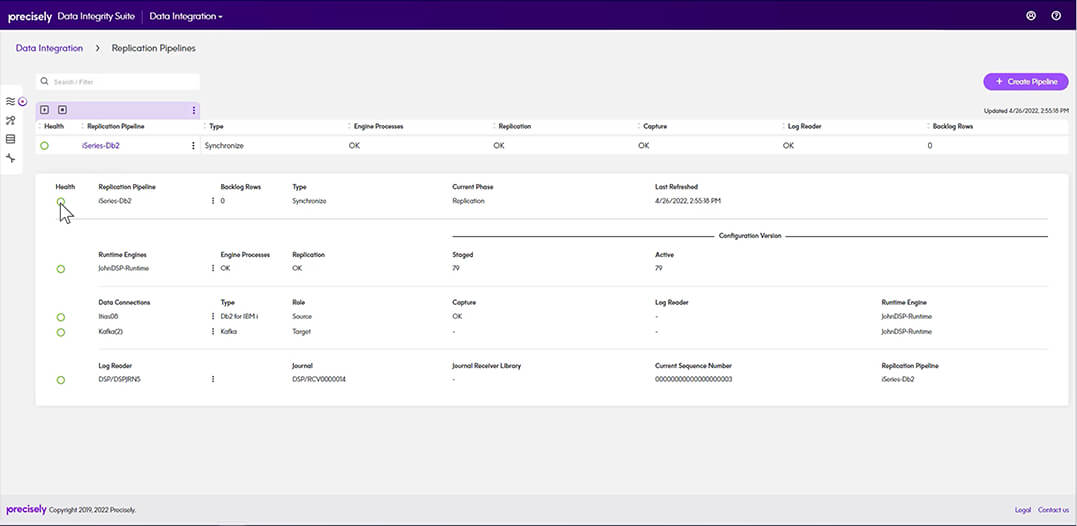Click the Legal link in footer
The width and height of the screenshot is (1077, 526).
point(1023,510)
